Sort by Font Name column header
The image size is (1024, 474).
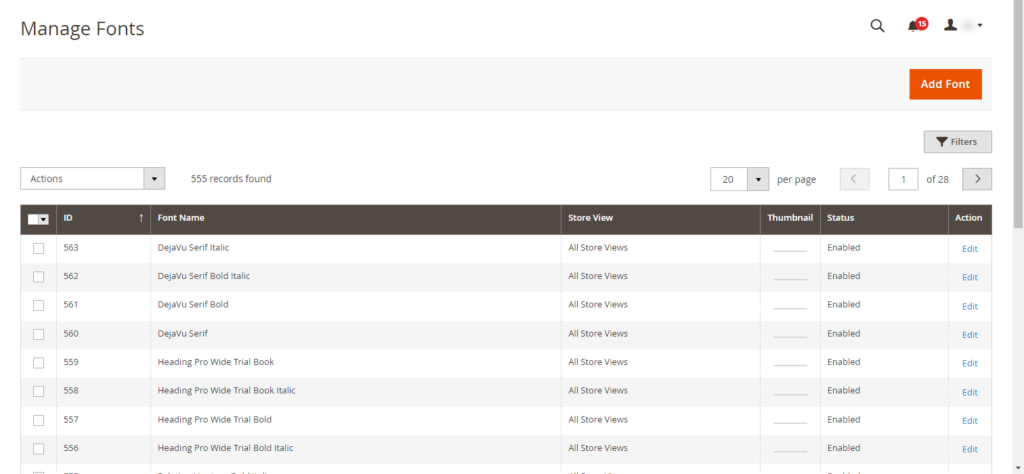click(182, 218)
